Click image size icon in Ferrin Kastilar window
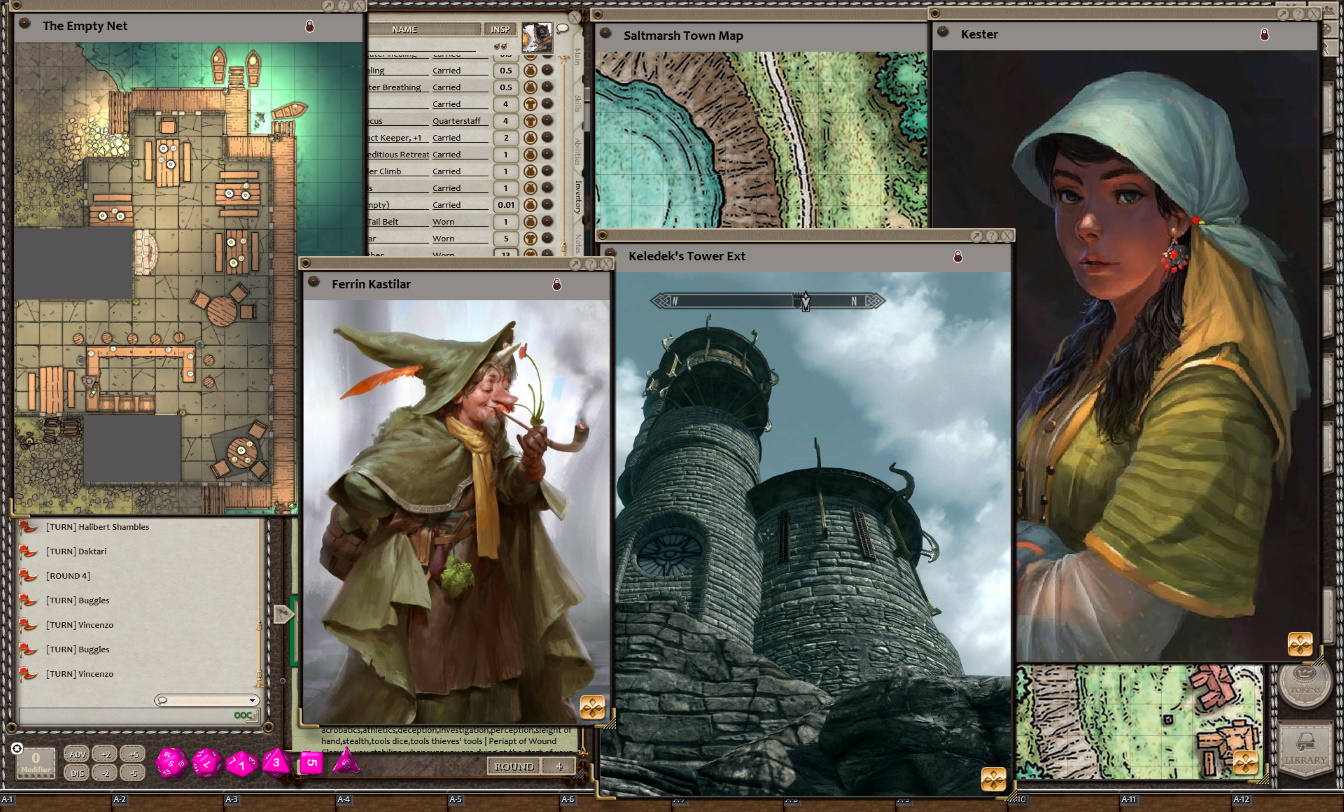 [592, 707]
